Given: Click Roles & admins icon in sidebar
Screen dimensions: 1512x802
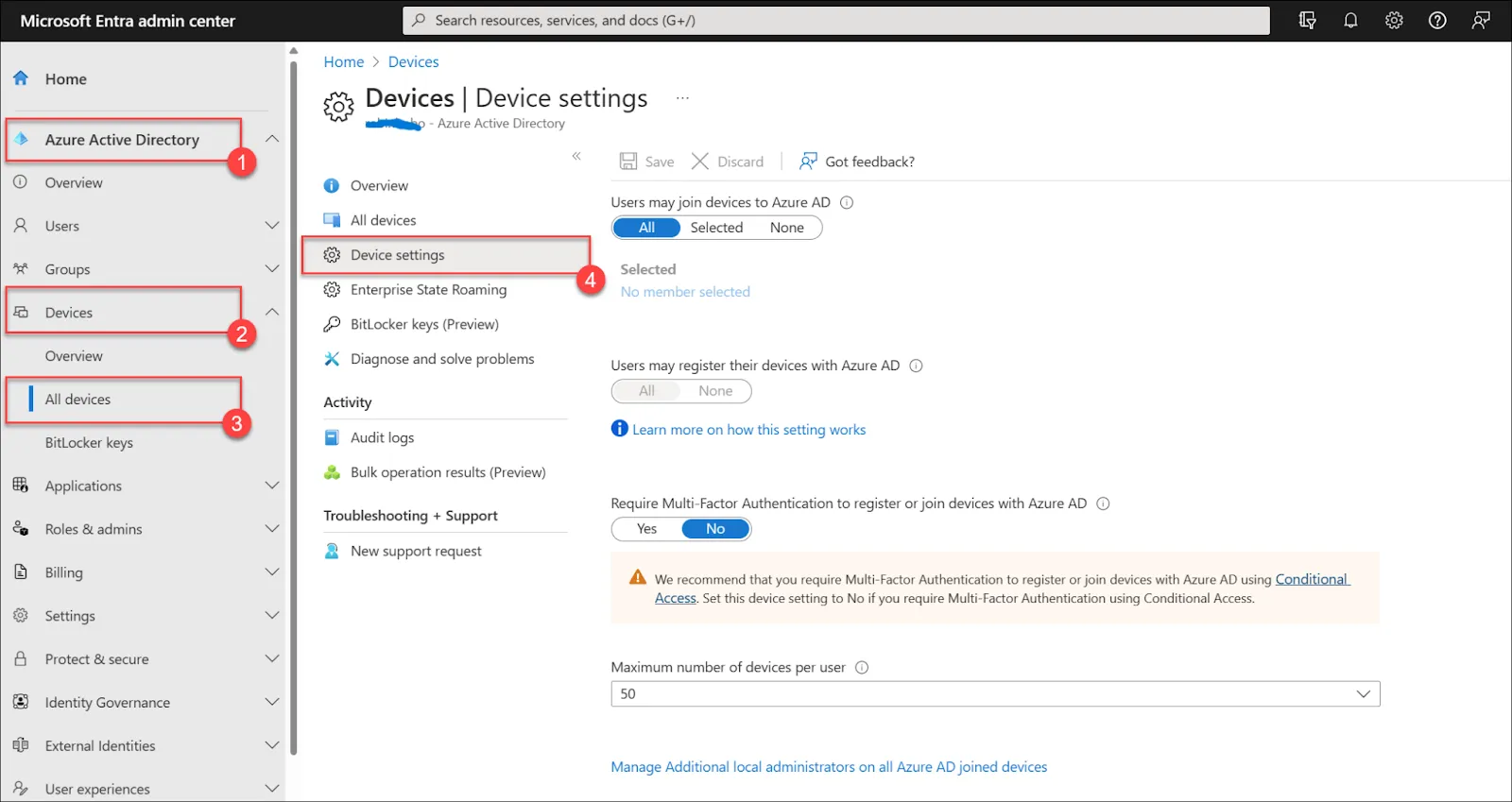Looking at the screenshot, I should coord(21,529).
